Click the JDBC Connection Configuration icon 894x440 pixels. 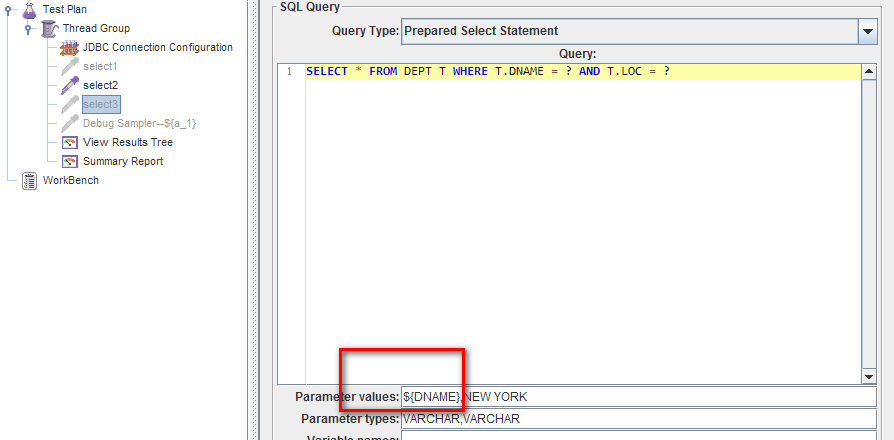coord(69,47)
